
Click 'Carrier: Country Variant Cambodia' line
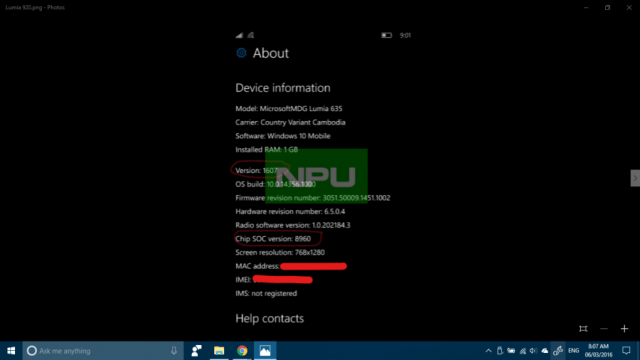(x=290, y=122)
